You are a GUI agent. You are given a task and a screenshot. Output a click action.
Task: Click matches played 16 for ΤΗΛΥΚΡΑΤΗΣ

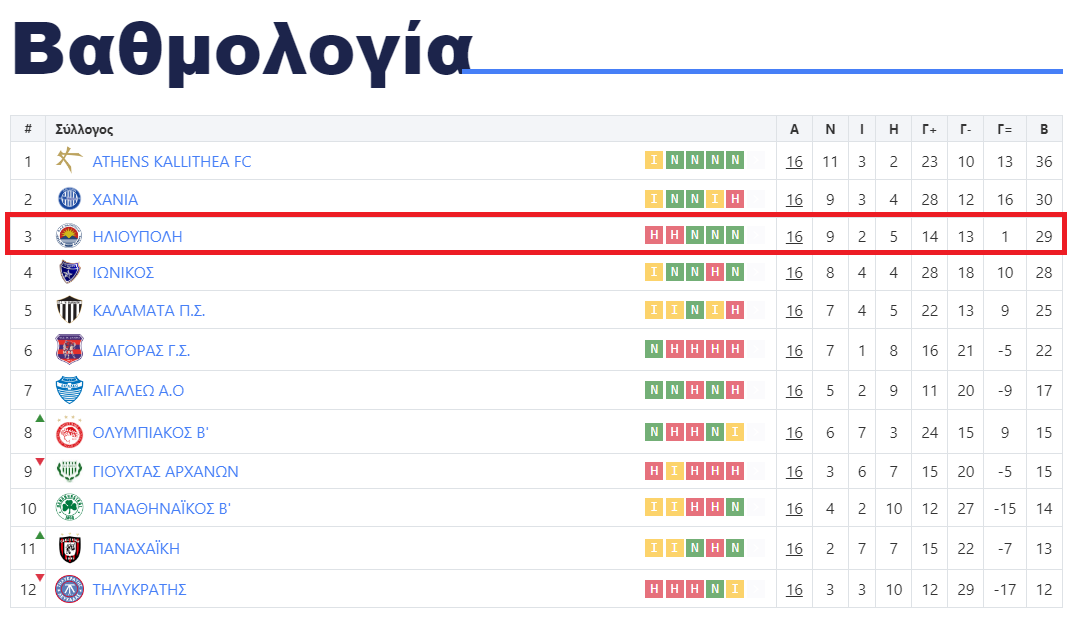point(794,589)
